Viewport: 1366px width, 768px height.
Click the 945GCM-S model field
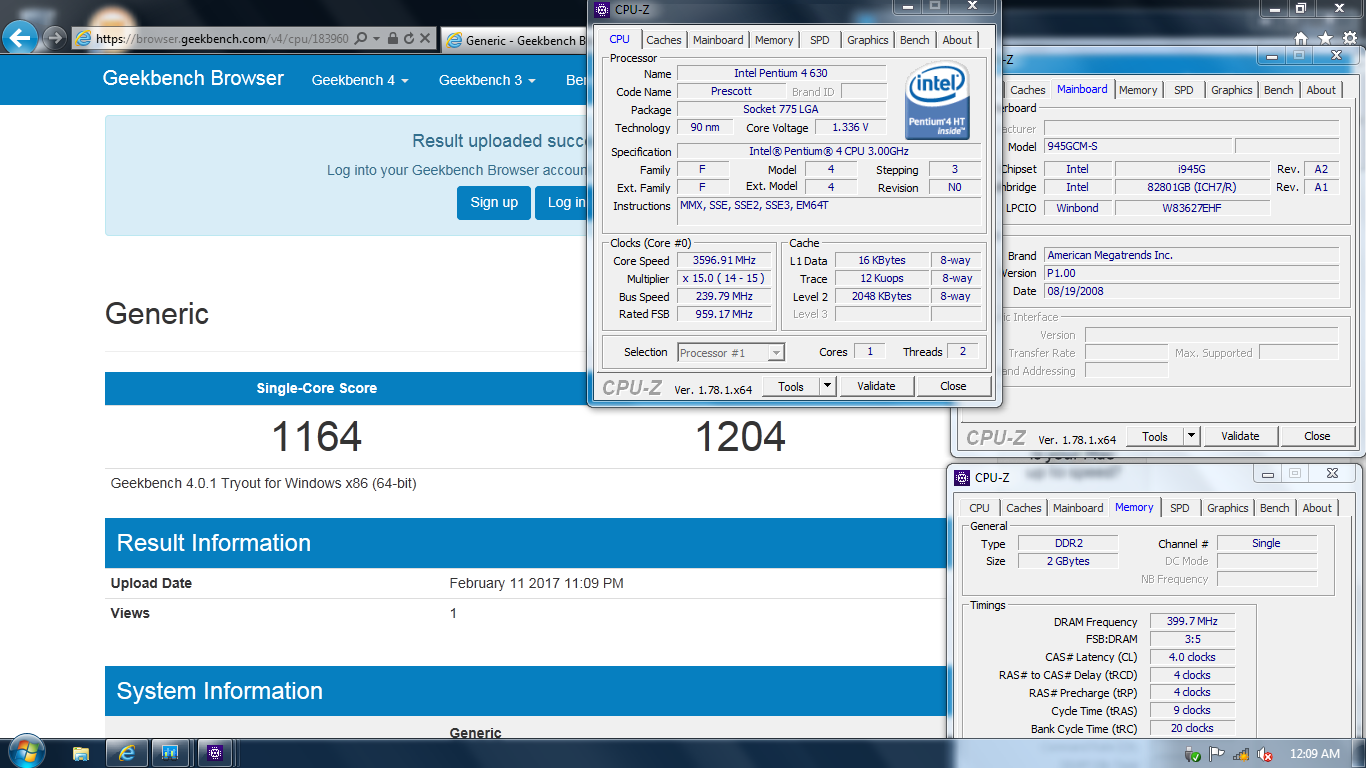pyautogui.click(x=1136, y=146)
